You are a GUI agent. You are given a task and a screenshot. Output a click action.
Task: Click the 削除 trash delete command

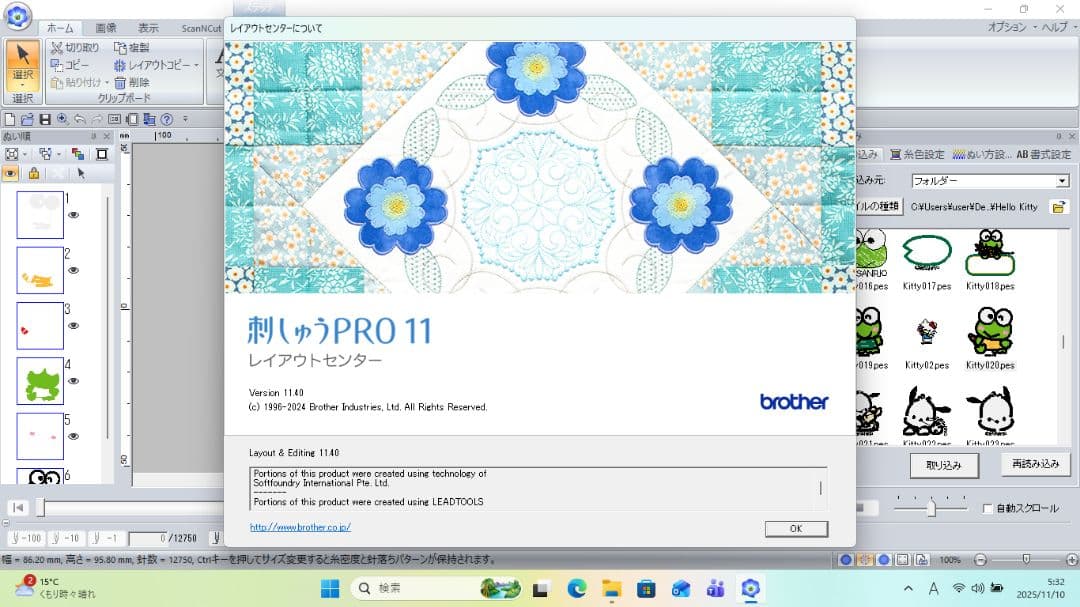[x=132, y=82]
